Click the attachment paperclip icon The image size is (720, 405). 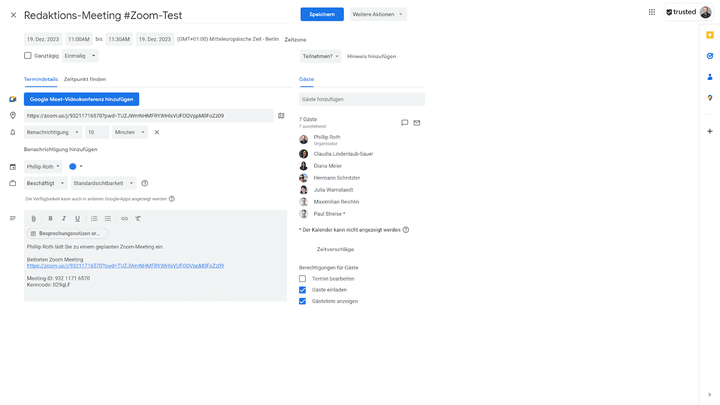point(33,218)
